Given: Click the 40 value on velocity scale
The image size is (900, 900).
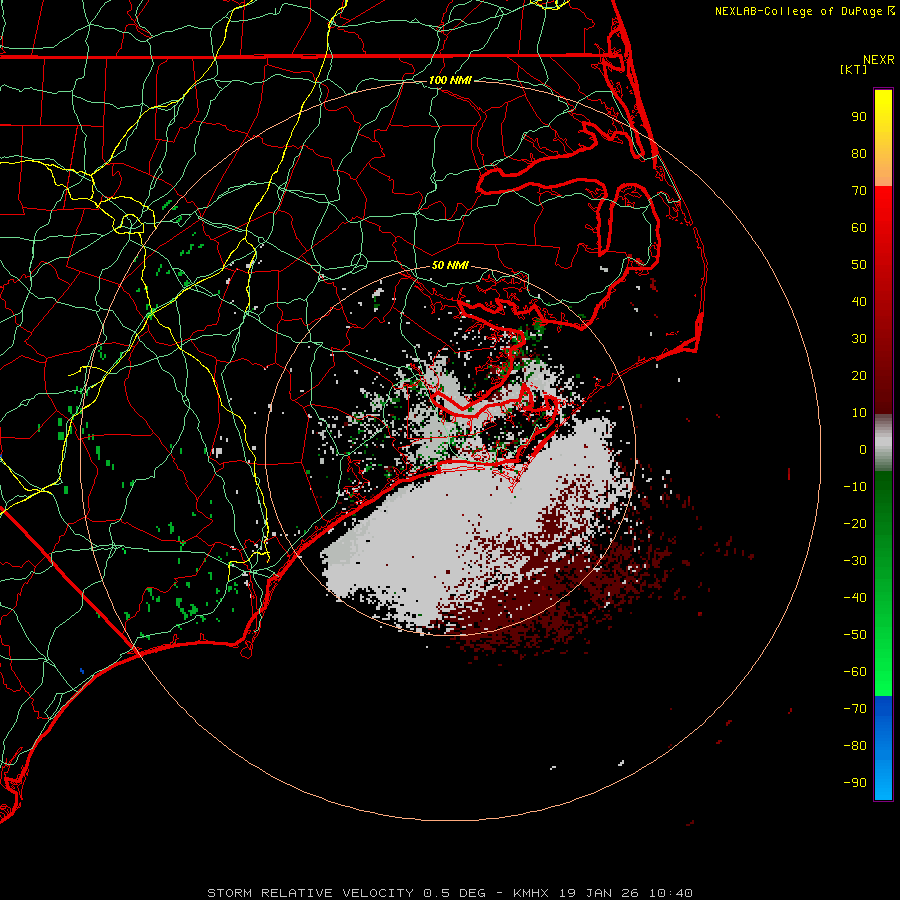Looking at the screenshot, I should pos(859,301).
